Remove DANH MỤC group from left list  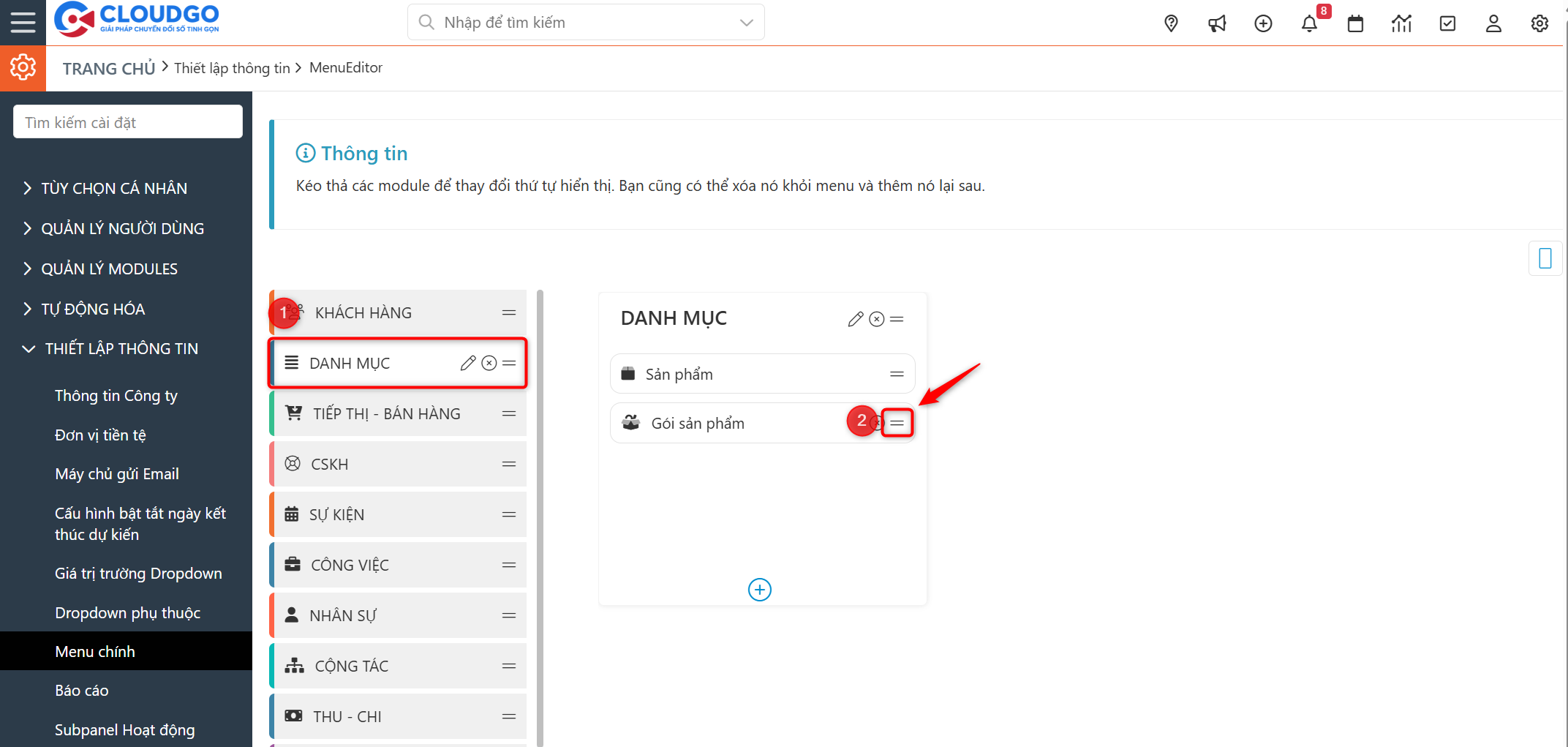pos(489,364)
